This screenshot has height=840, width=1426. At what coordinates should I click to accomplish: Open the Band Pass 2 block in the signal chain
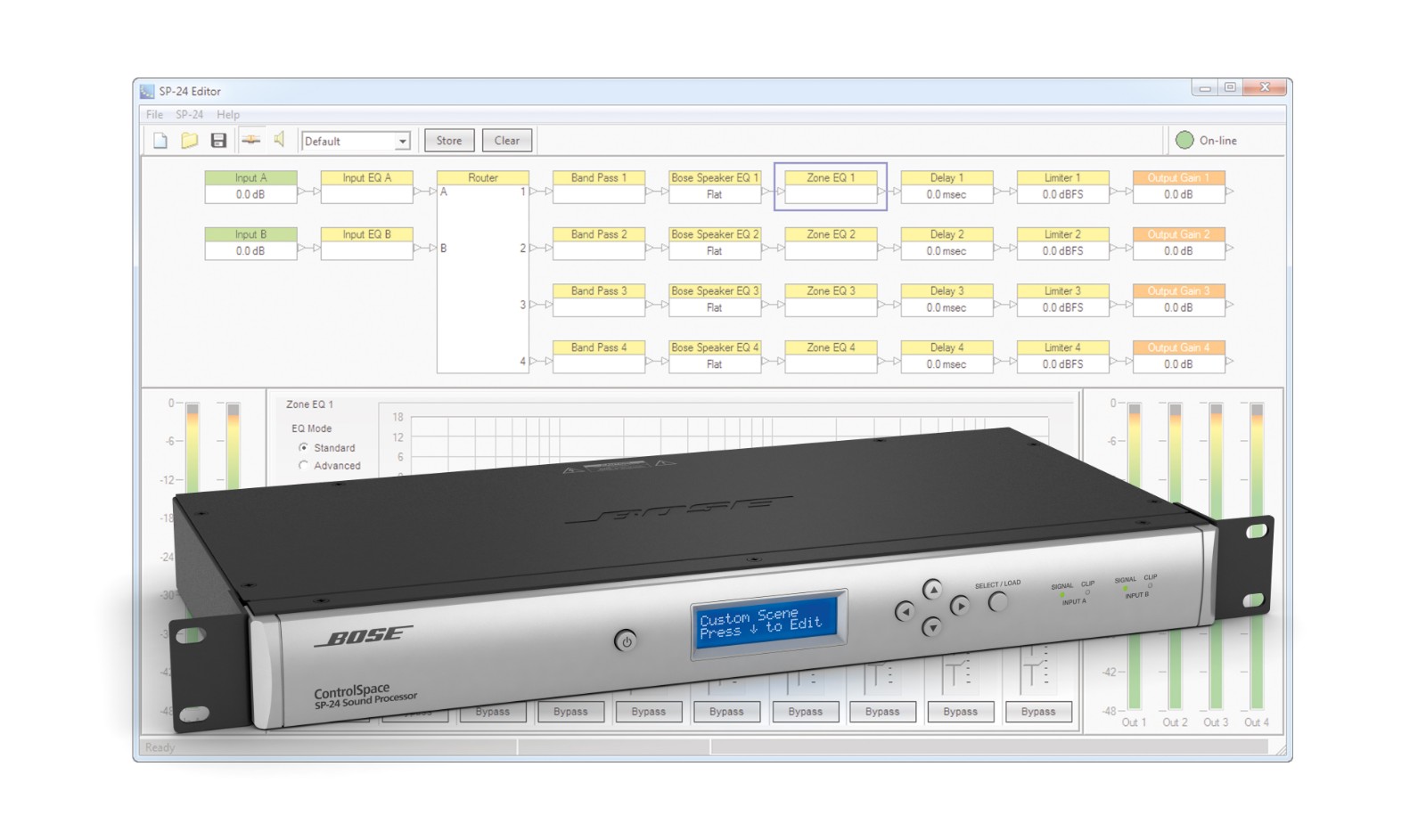coord(598,241)
